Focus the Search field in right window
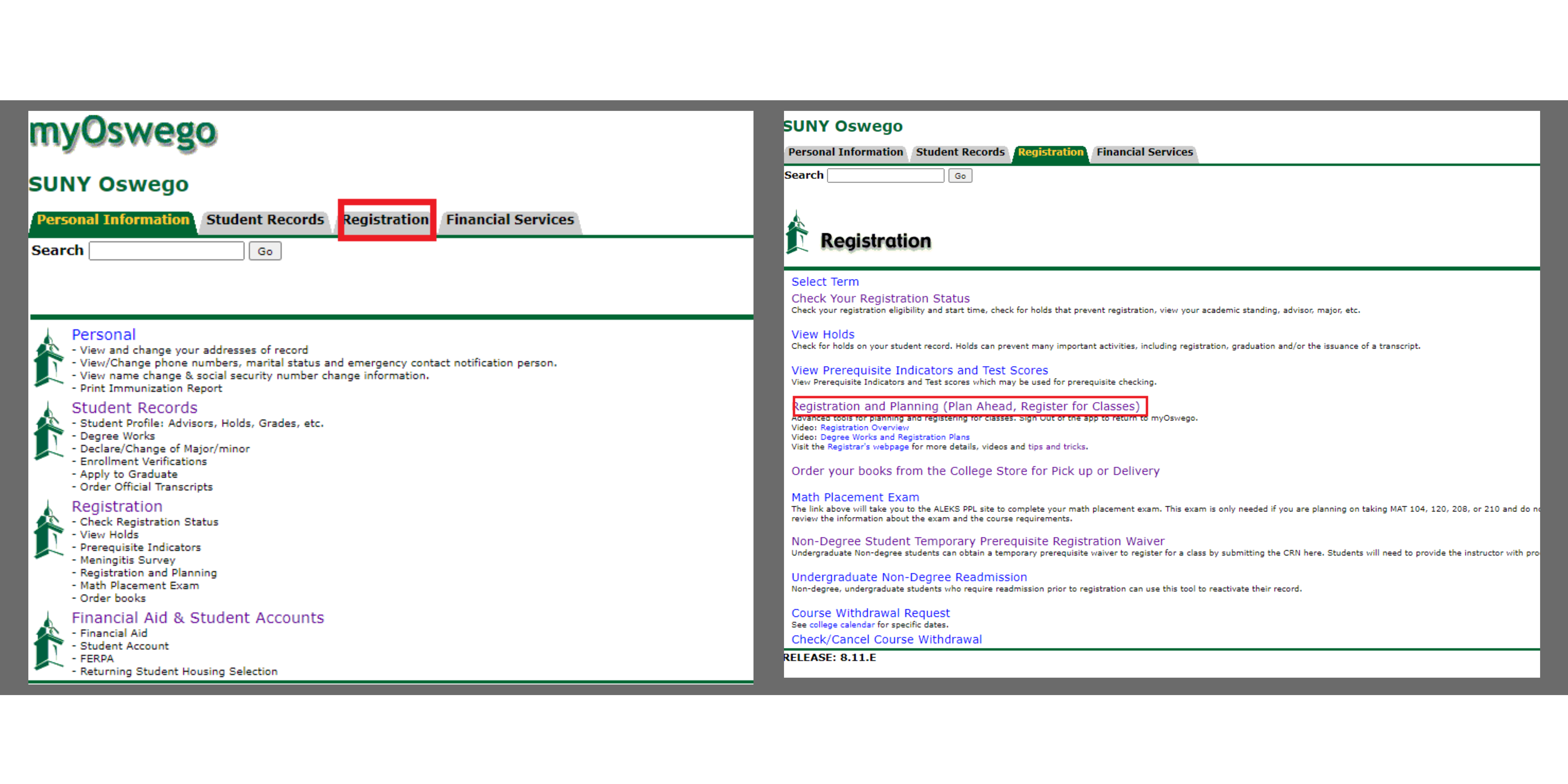Viewport: 1568px width, 784px height. click(886, 176)
